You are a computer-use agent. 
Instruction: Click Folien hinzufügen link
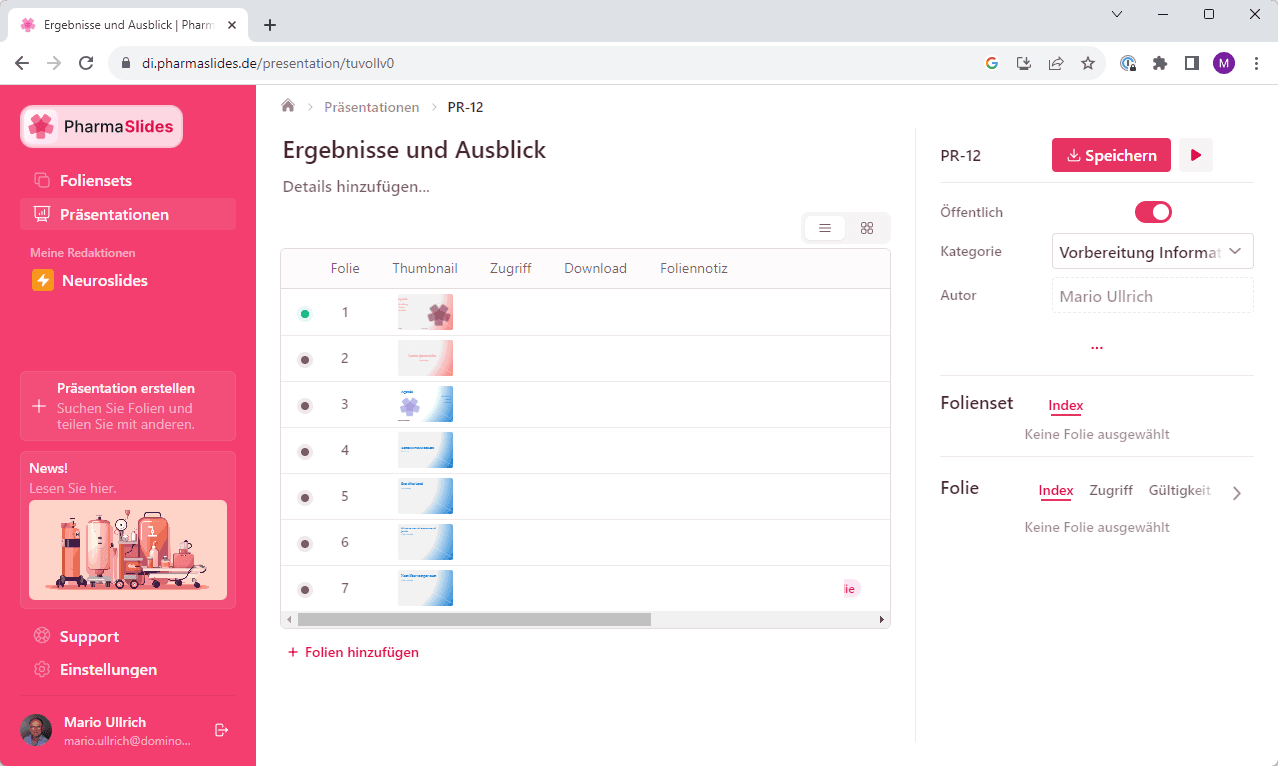tap(353, 652)
